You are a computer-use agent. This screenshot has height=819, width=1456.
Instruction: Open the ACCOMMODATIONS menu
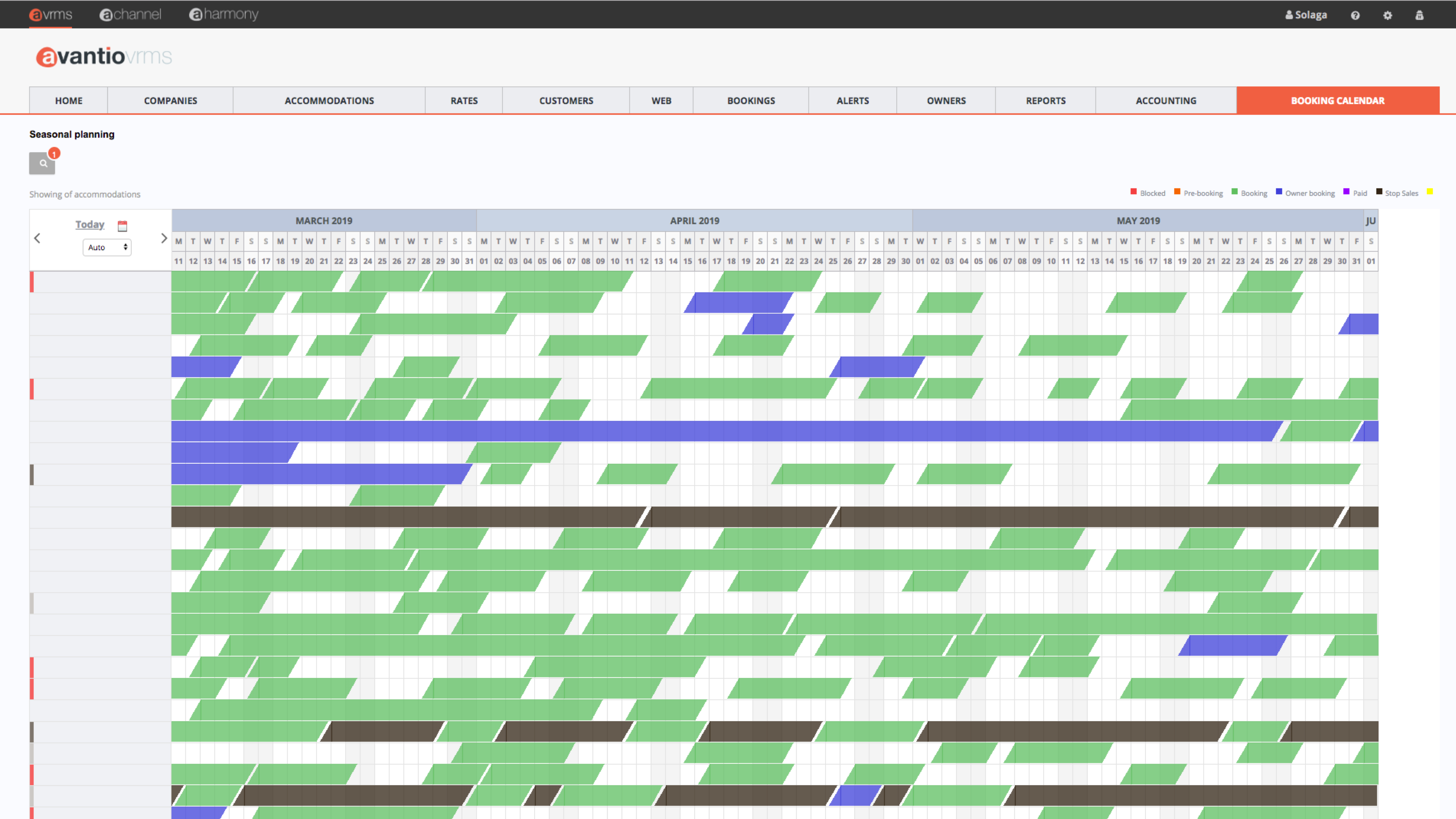tap(329, 100)
